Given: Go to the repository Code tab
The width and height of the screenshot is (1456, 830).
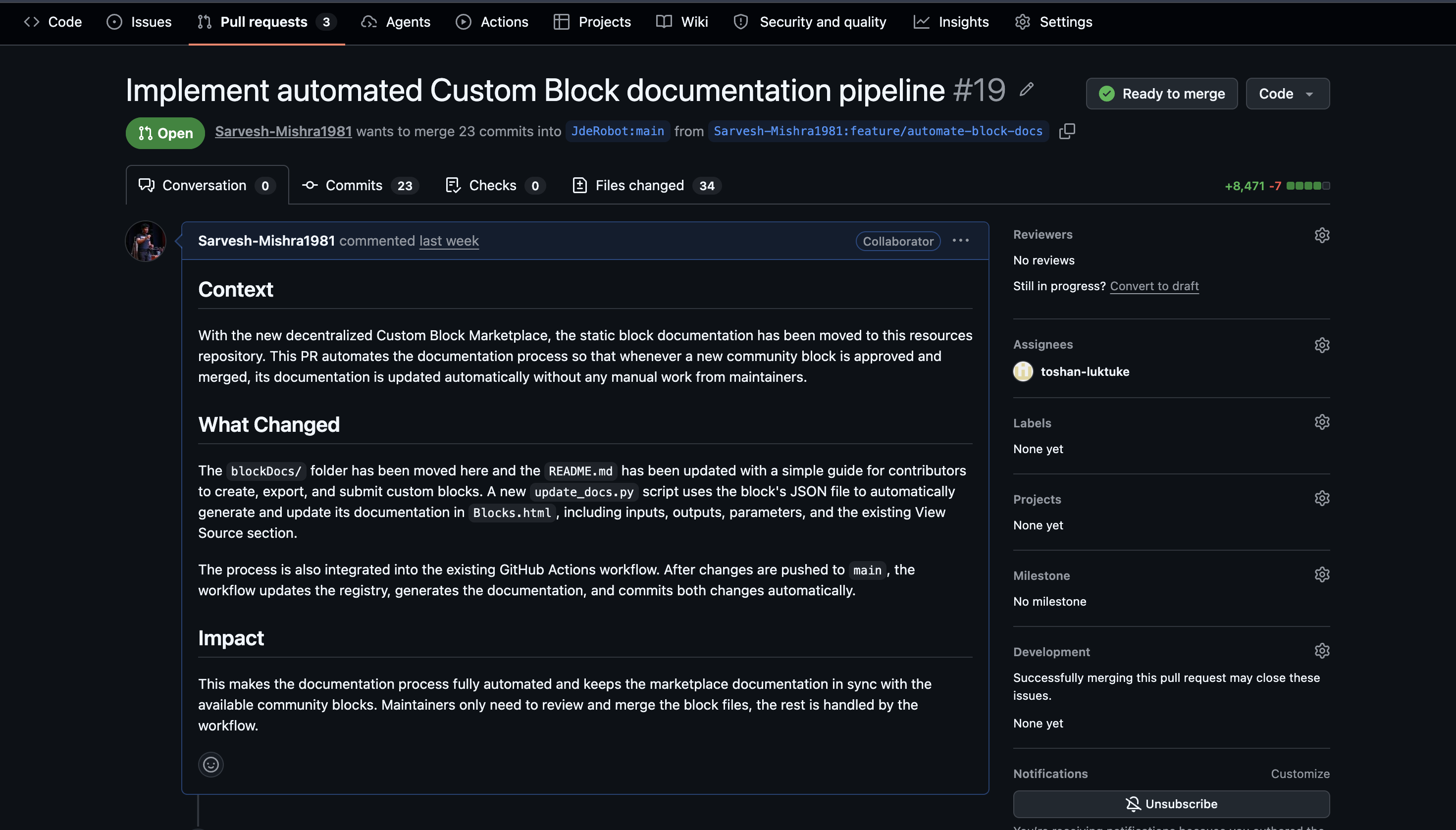Looking at the screenshot, I should click(x=53, y=22).
